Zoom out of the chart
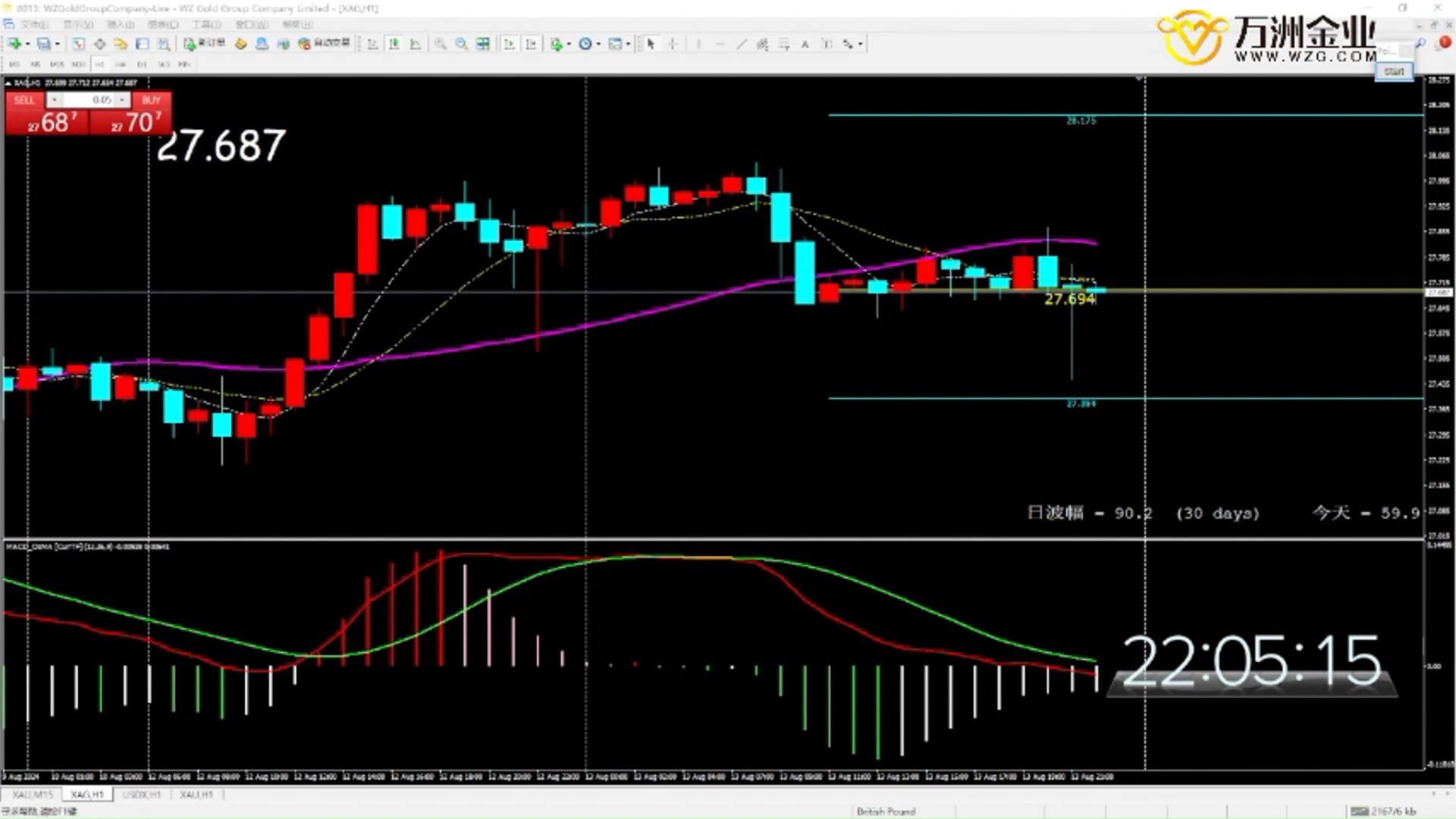 (461, 44)
